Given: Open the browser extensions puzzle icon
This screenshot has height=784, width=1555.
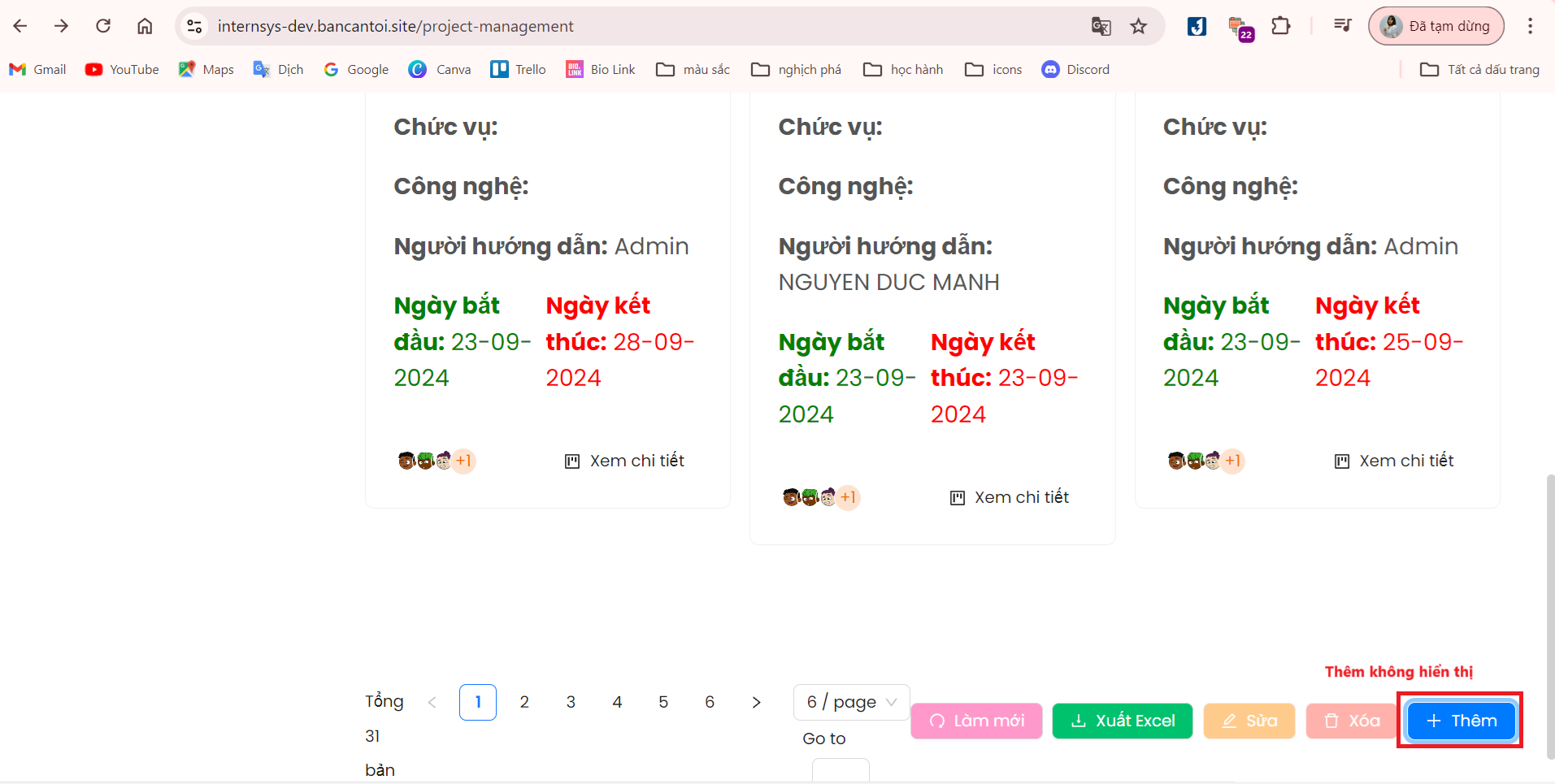Looking at the screenshot, I should [1280, 26].
